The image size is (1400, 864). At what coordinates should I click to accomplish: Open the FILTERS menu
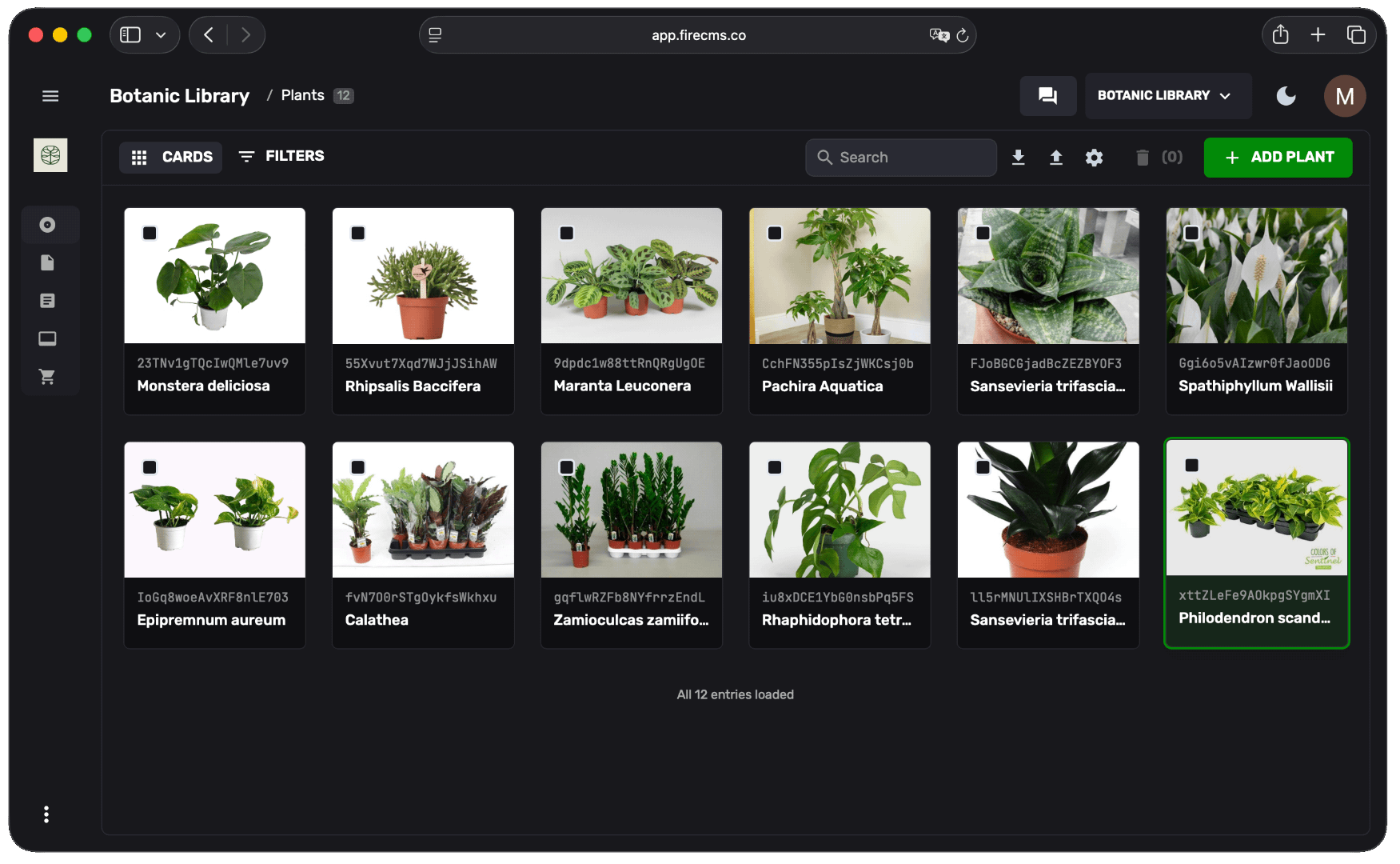[281, 157]
